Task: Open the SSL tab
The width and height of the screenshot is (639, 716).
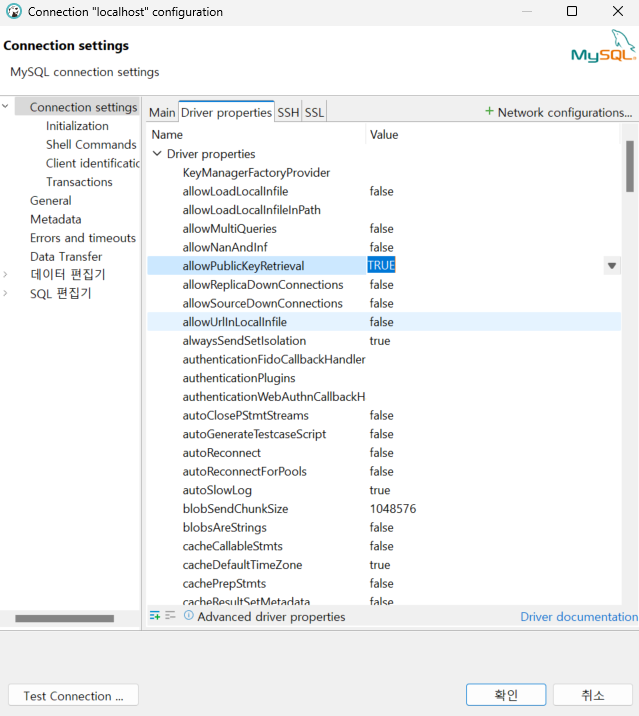Action: 314,112
